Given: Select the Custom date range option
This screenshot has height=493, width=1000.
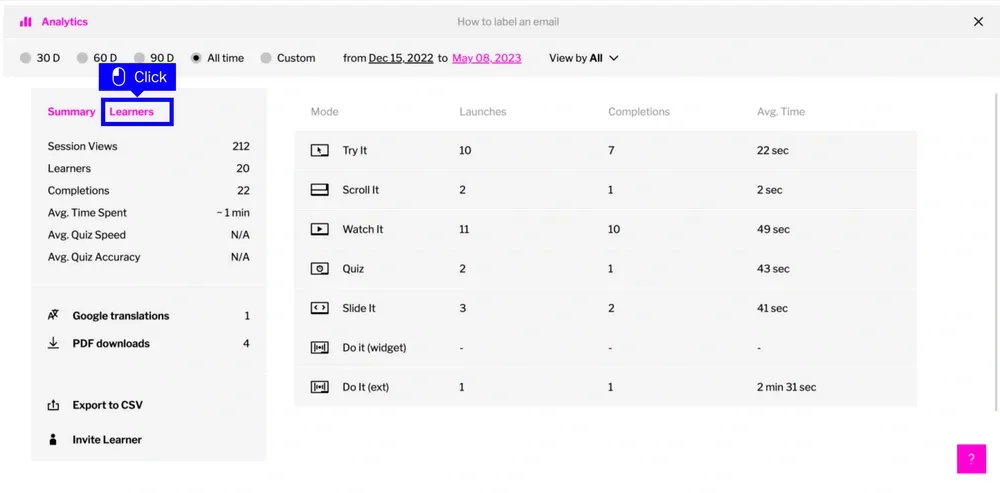Looking at the screenshot, I should (288, 58).
